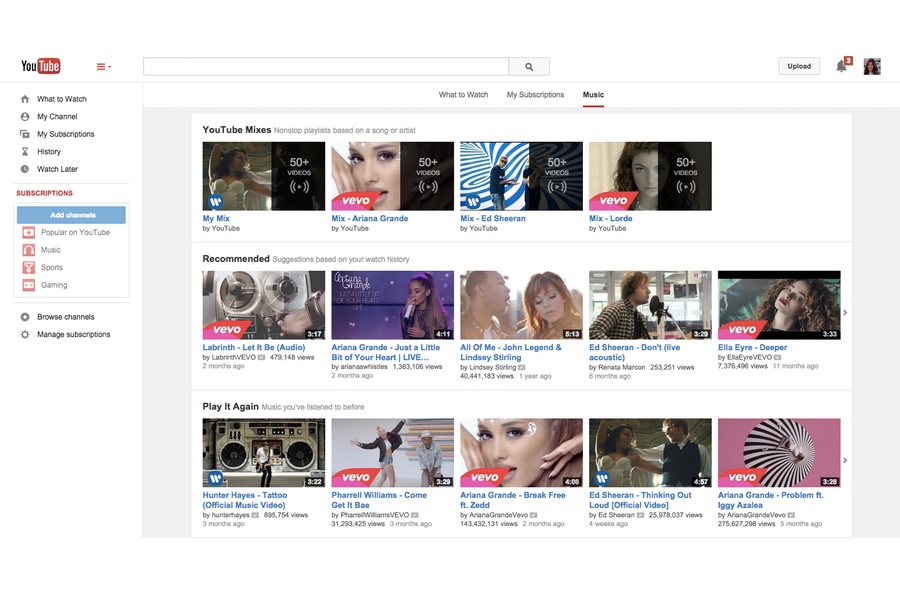Image resolution: width=900 pixels, height=600 pixels.
Task: Open Manage subscriptions link
Action: (x=73, y=334)
